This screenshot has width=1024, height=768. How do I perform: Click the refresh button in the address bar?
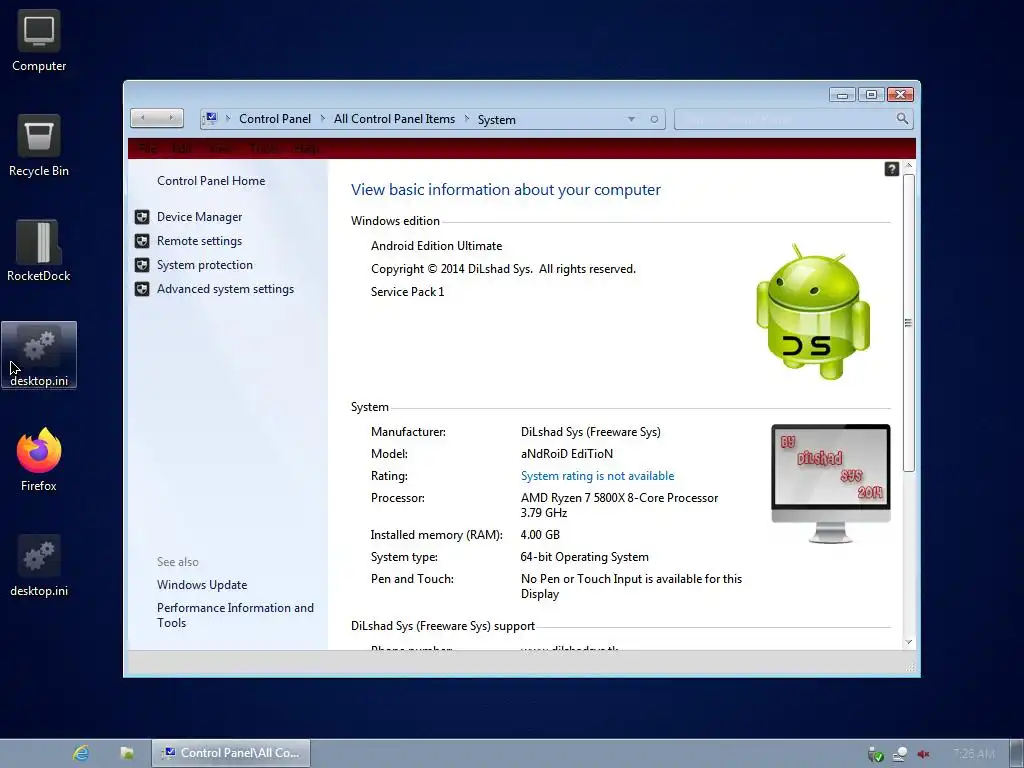(654, 120)
